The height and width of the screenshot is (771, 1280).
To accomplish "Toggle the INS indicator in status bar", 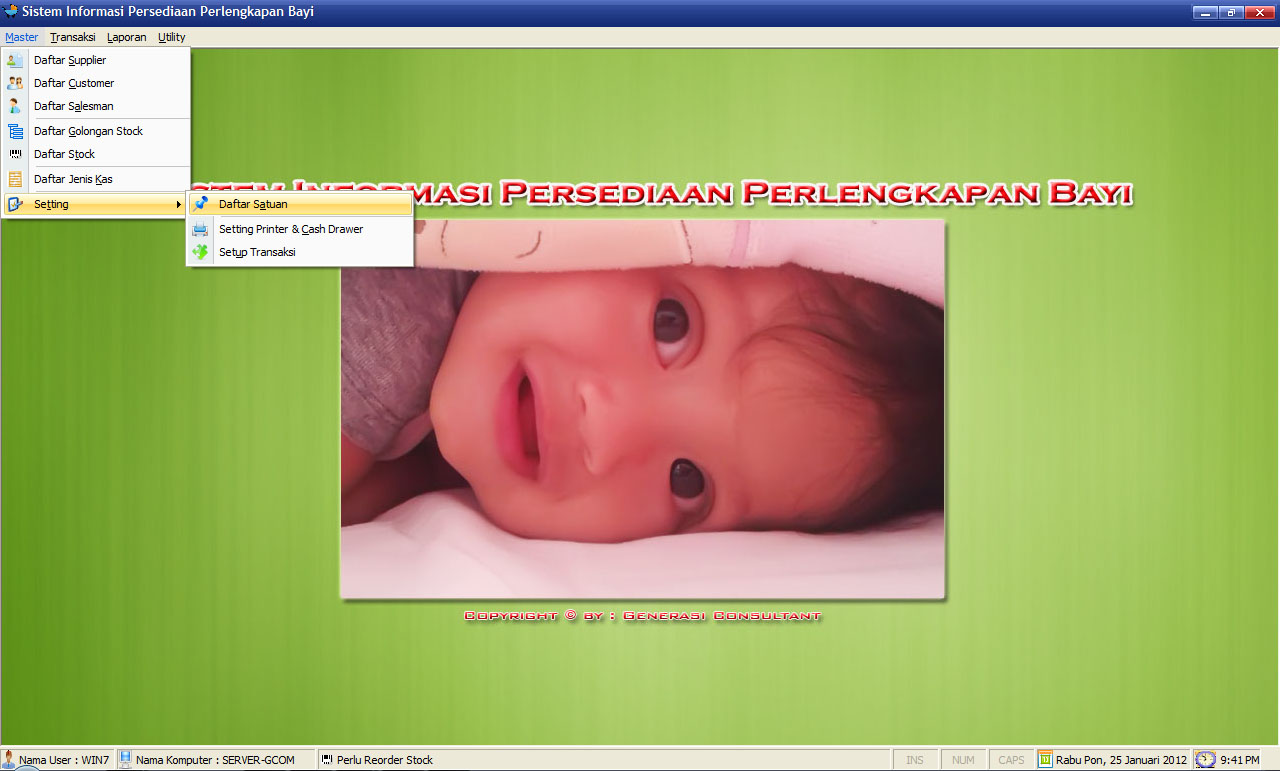I will point(915,760).
